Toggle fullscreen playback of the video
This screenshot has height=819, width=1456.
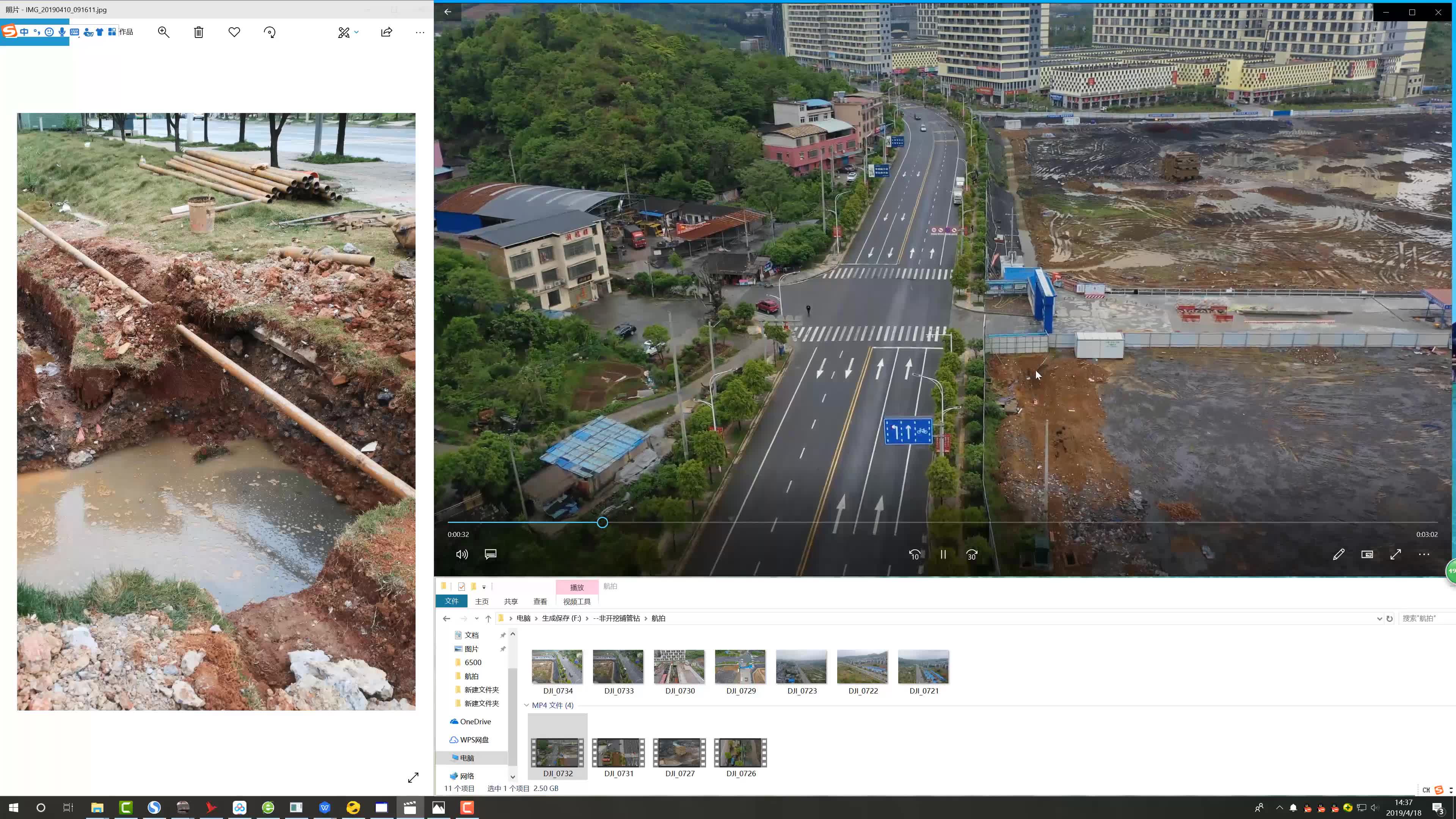pos(1395,554)
